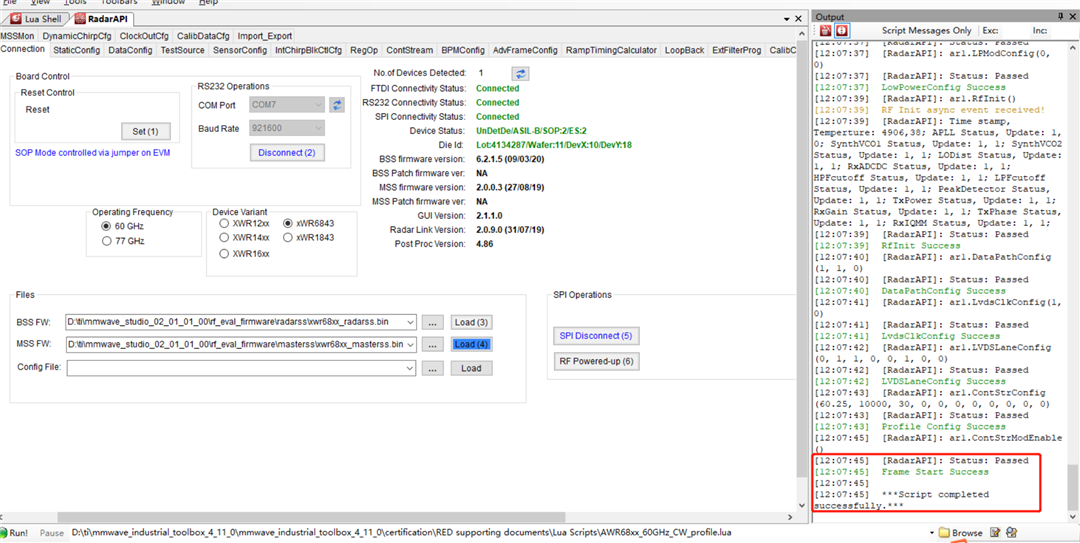Open the TestSource tab
Screen dimensions: 1080x543
pos(183,50)
